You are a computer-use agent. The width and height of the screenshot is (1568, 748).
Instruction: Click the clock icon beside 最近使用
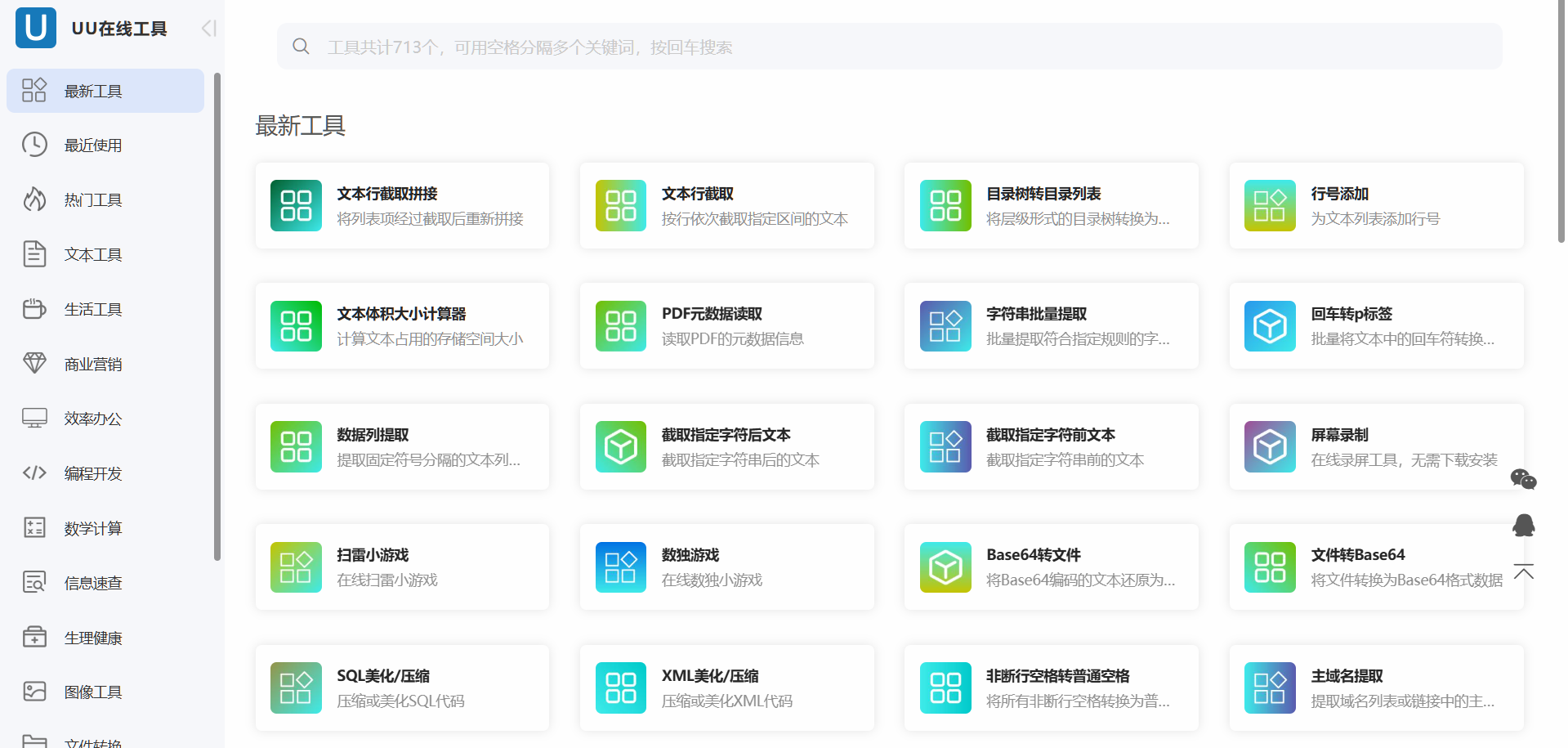point(34,145)
